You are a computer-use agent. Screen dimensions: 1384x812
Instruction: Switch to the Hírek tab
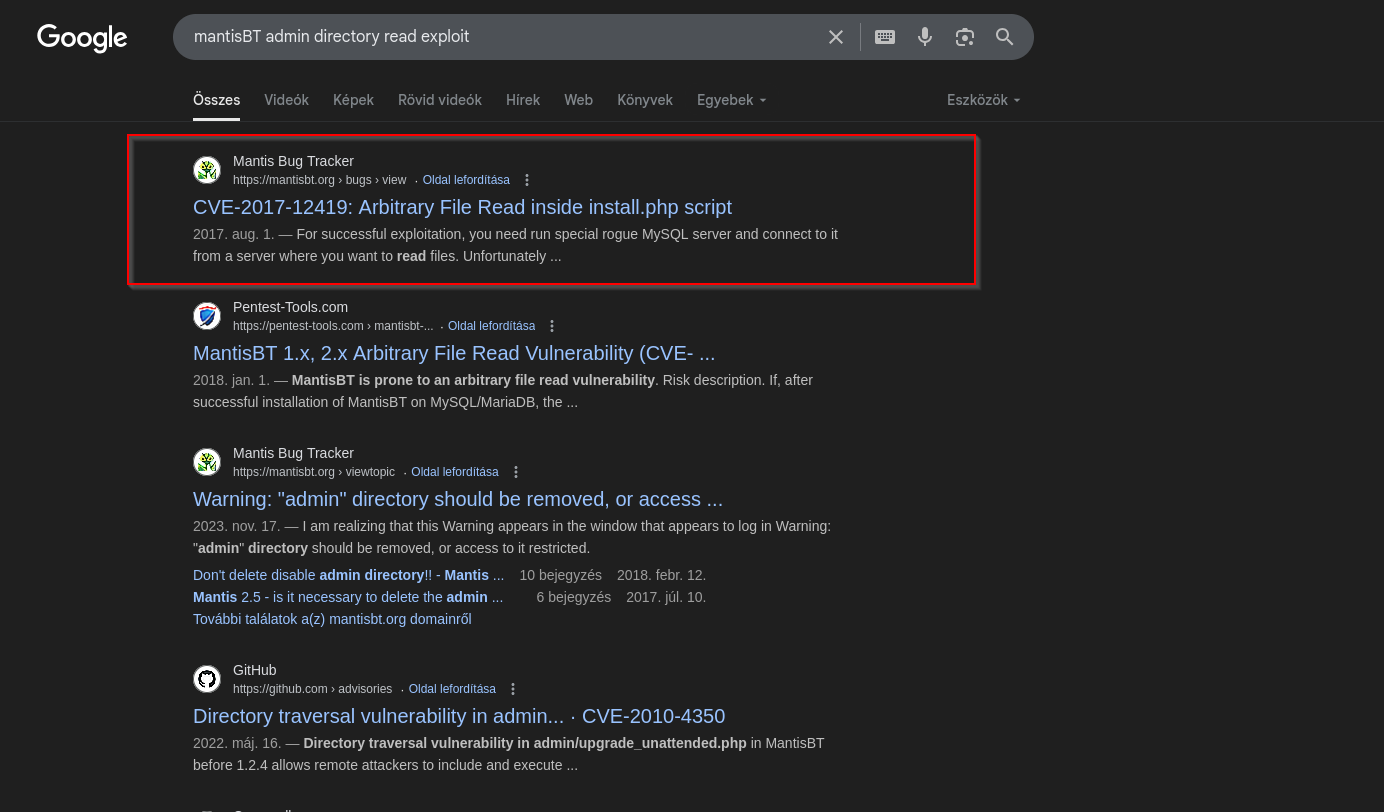point(523,100)
